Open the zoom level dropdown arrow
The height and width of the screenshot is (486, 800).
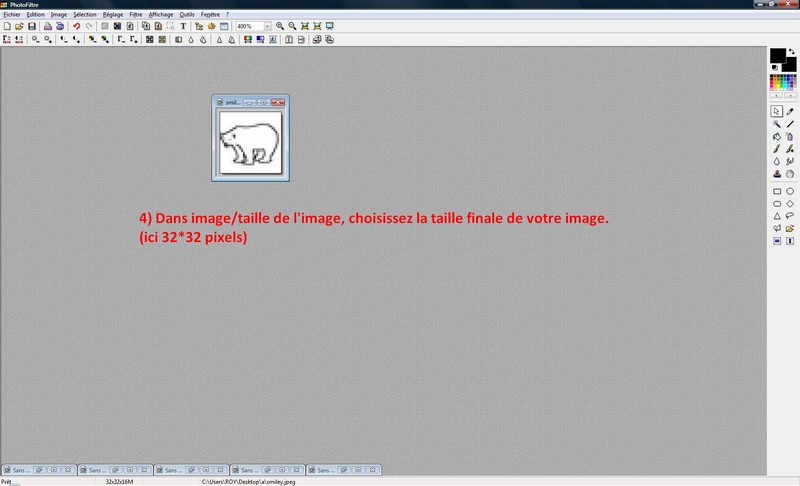pyautogui.click(x=267, y=26)
